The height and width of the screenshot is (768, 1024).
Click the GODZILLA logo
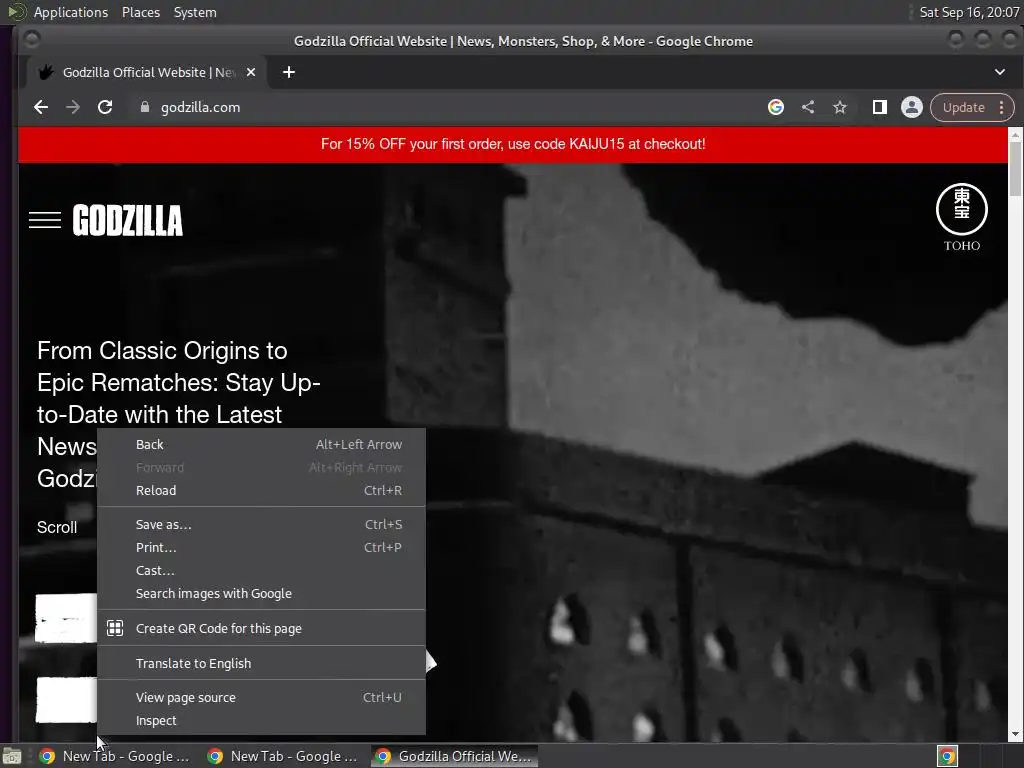click(x=128, y=220)
